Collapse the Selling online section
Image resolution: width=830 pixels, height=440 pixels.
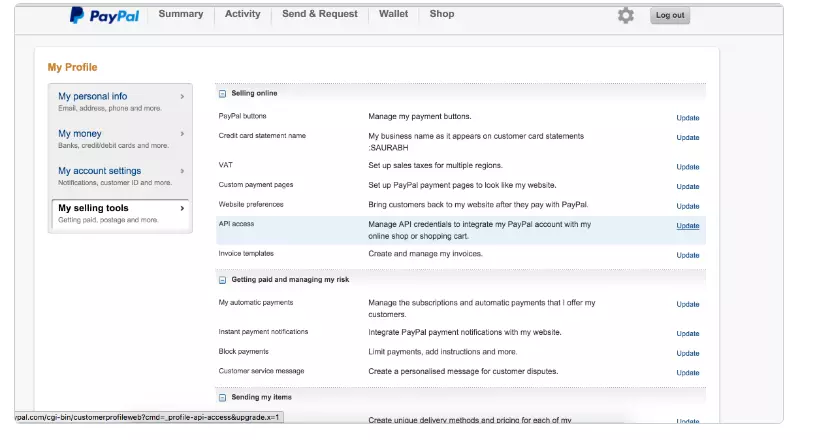point(222,94)
